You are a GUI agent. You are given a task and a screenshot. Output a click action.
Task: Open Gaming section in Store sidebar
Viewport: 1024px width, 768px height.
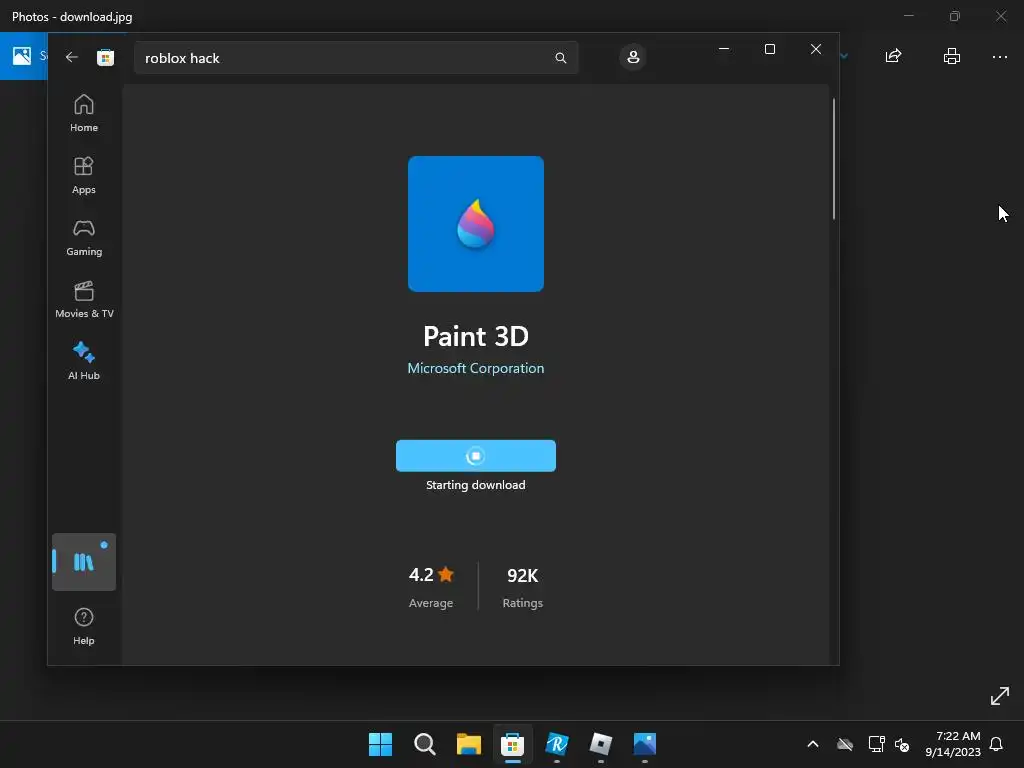pyautogui.click(x=84, y=237)
